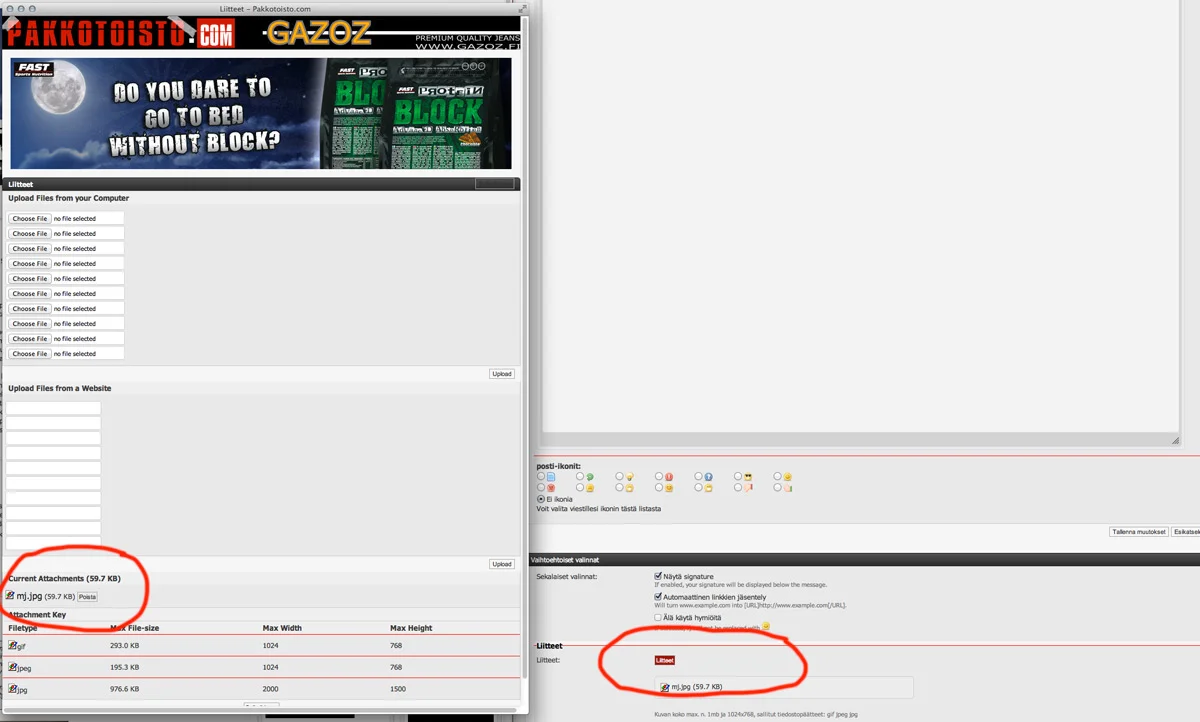
Task: Click 'Tallenna muutokset' button
Action: coord(1139,532)
